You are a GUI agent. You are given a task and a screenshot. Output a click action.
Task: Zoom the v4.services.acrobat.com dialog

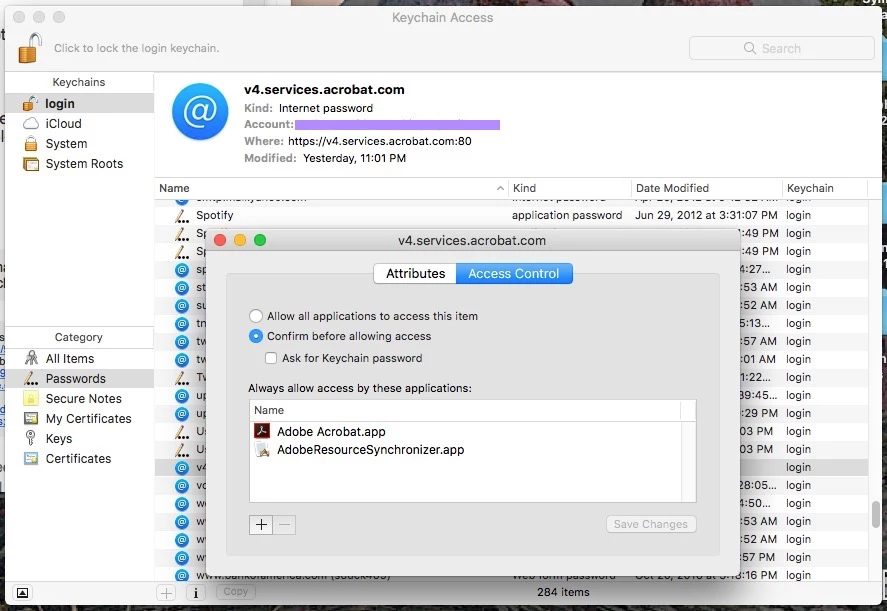tap(260, 240)
